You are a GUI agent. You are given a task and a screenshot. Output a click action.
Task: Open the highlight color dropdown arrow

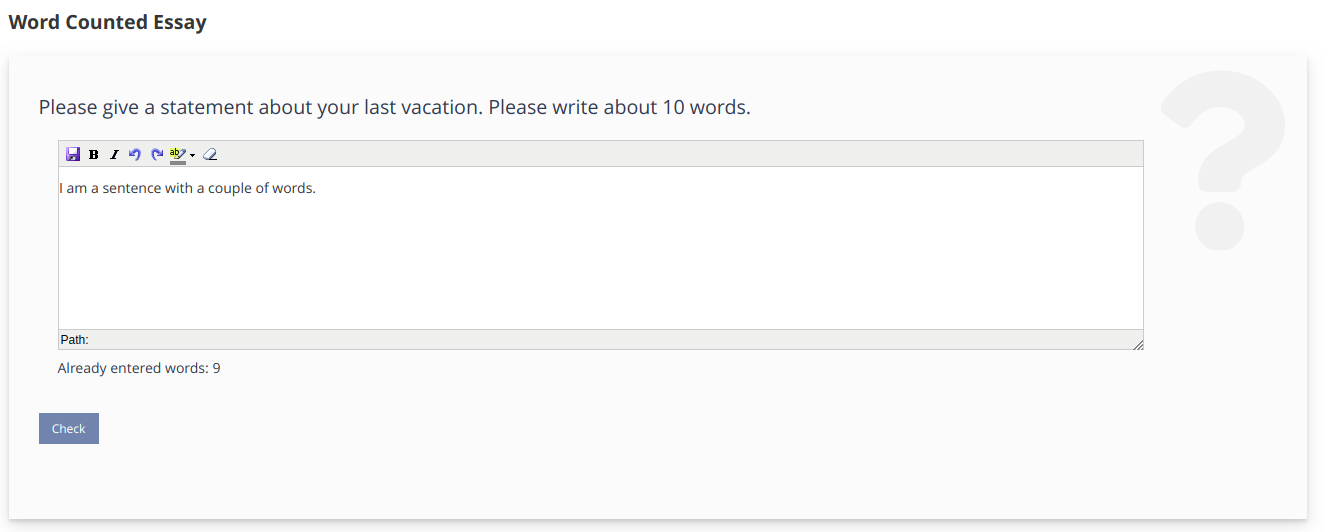pyautogui.click(x=192, y=155)
